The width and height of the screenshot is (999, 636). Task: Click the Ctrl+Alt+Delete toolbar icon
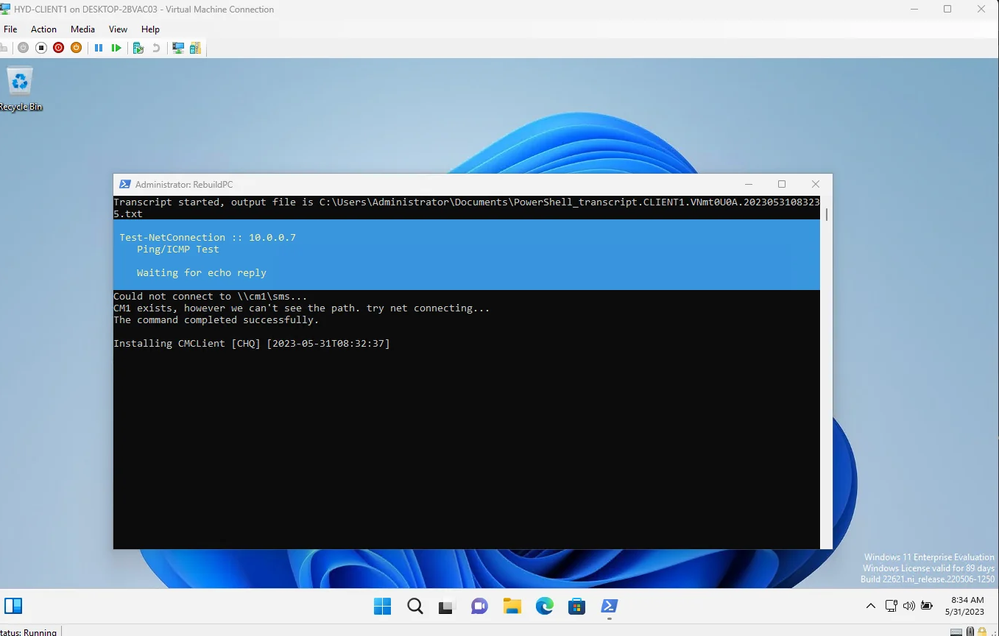coord(7,47)
